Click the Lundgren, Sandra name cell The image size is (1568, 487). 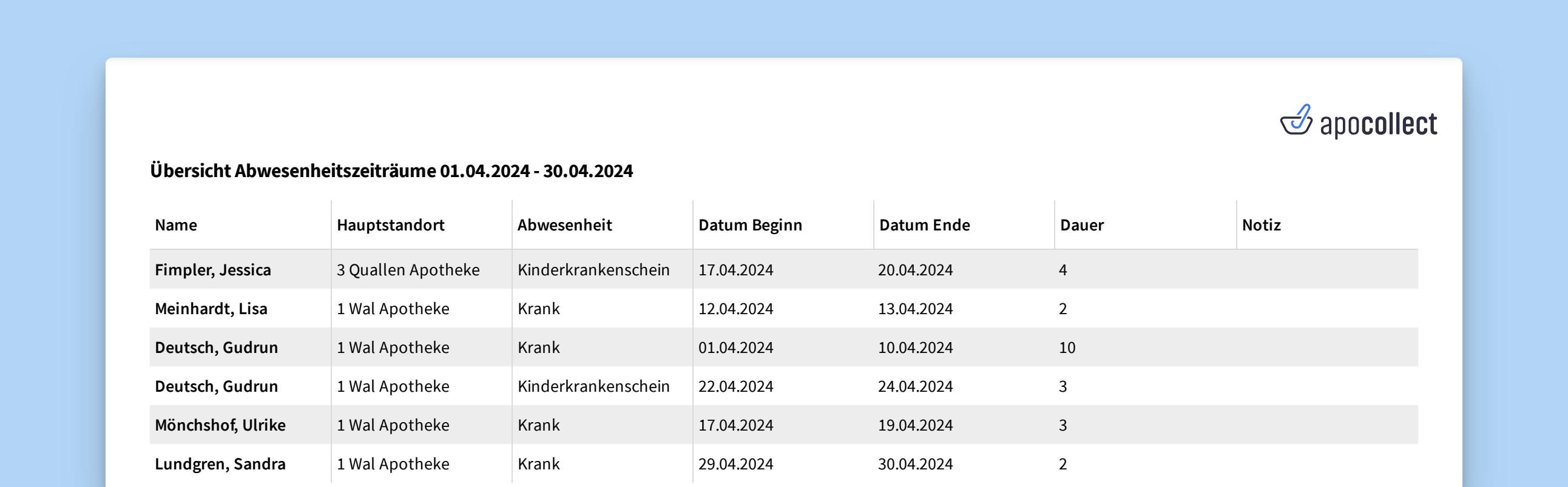click(220, 464)
